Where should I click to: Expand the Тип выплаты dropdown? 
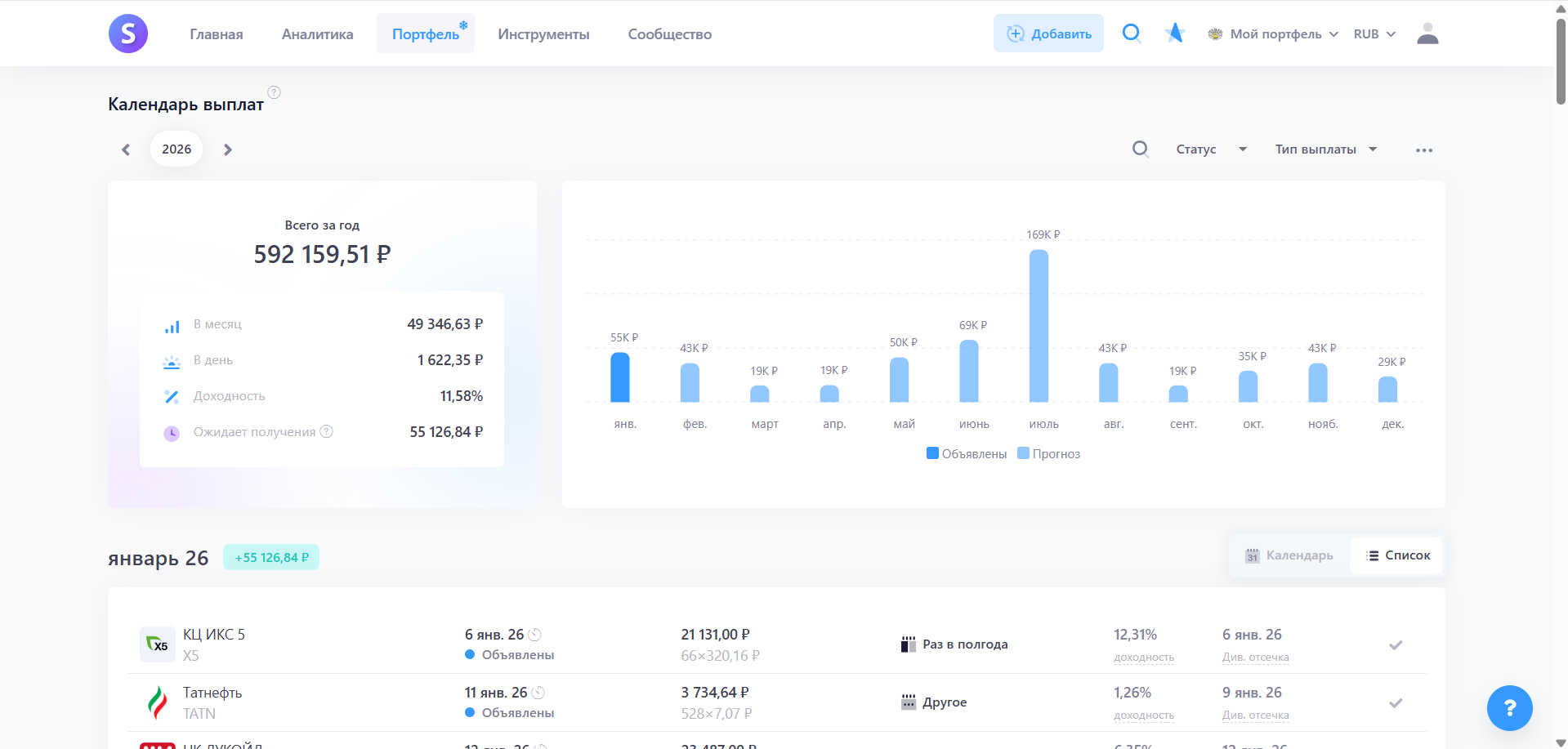click(1325, 149)
